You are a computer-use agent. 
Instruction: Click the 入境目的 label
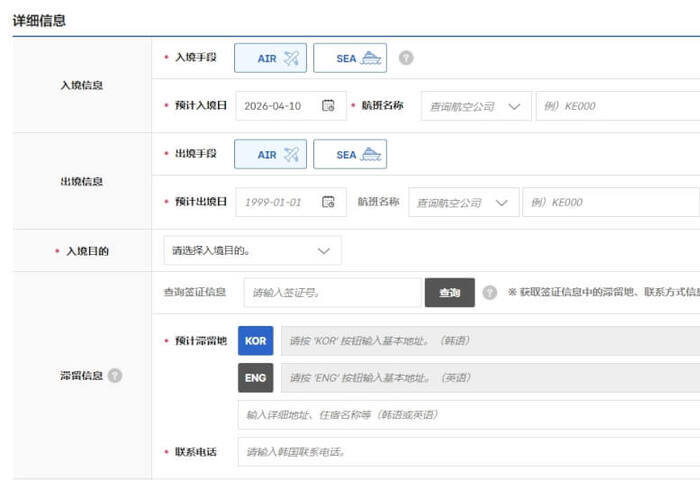tap(88, 251)
